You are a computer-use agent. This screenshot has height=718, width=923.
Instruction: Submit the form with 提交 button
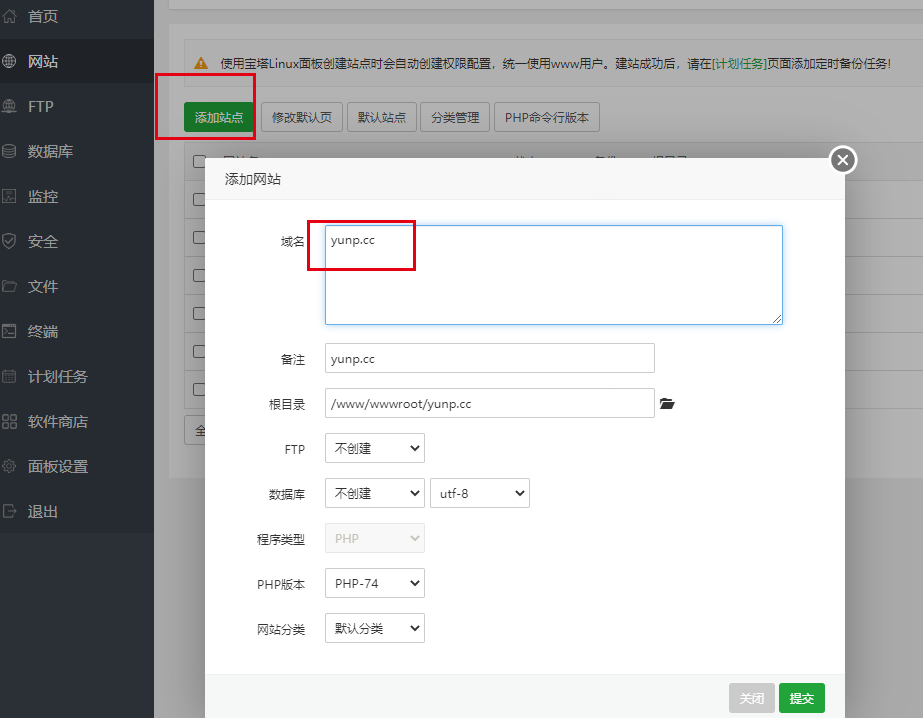click(x=802, y=698)
